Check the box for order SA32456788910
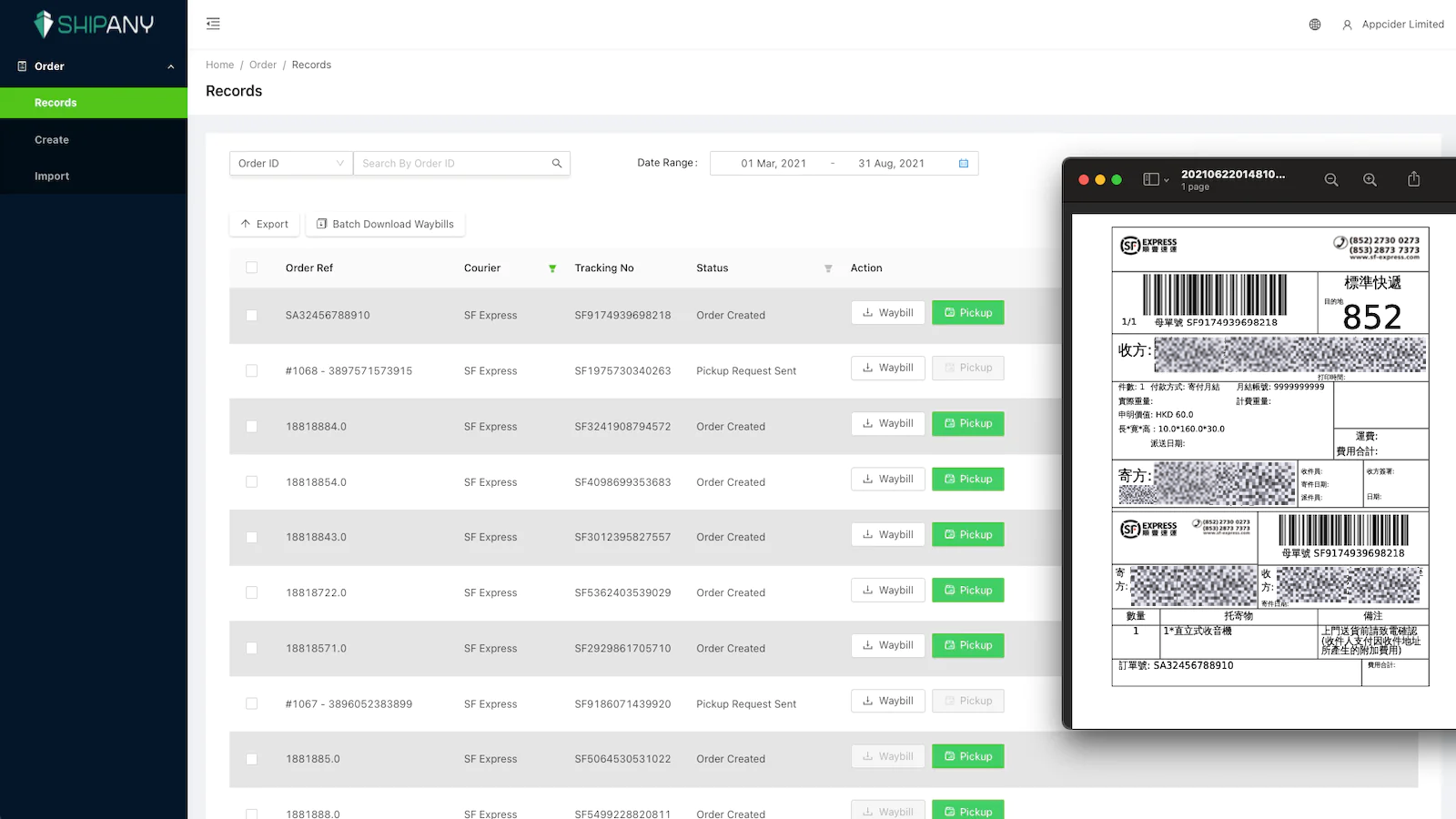Viewport: 1456px width, 819px height. pos(252,316)
